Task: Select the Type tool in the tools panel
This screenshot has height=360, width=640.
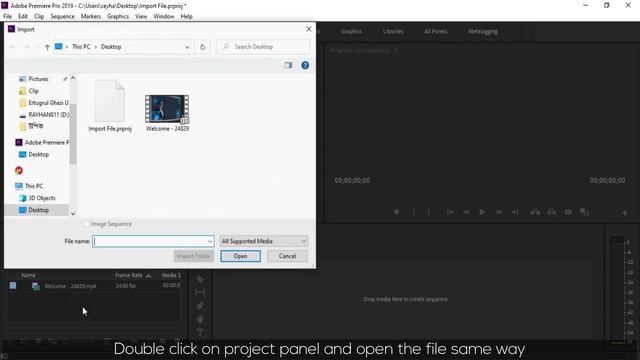Action: 200,332
